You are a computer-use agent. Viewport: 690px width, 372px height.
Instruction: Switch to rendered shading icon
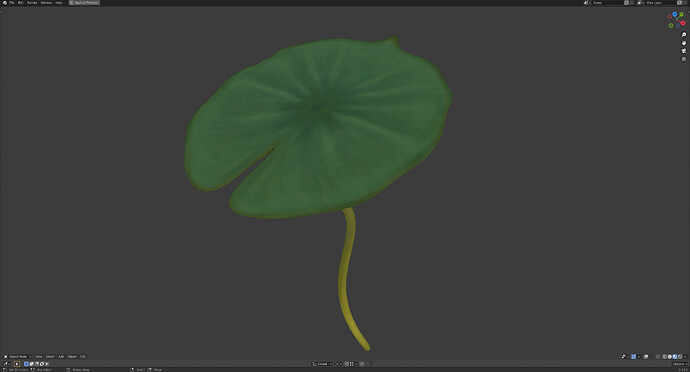coord(680,357)
